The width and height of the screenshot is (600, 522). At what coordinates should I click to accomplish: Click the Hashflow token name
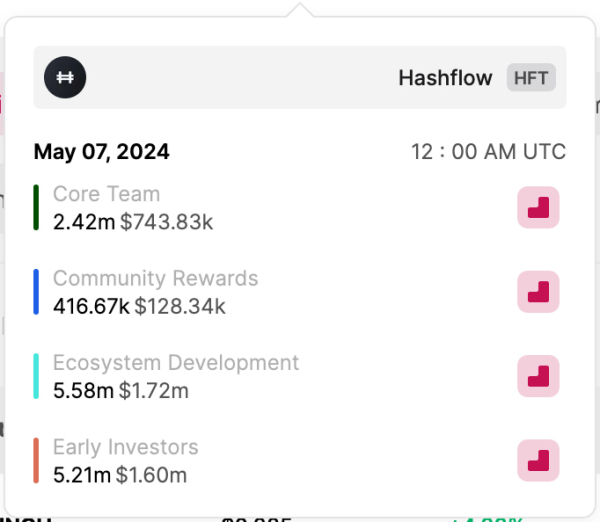(x=445, y=77)
